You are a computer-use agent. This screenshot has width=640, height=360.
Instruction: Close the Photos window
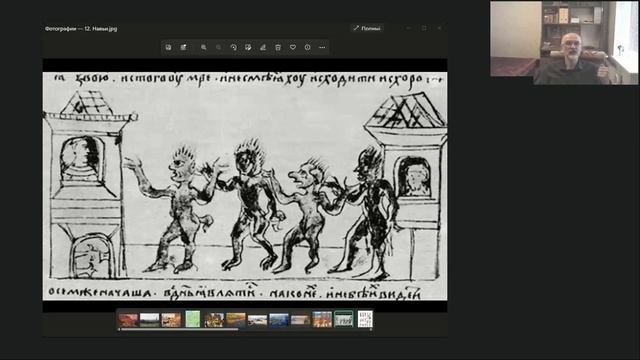point(439,28)
